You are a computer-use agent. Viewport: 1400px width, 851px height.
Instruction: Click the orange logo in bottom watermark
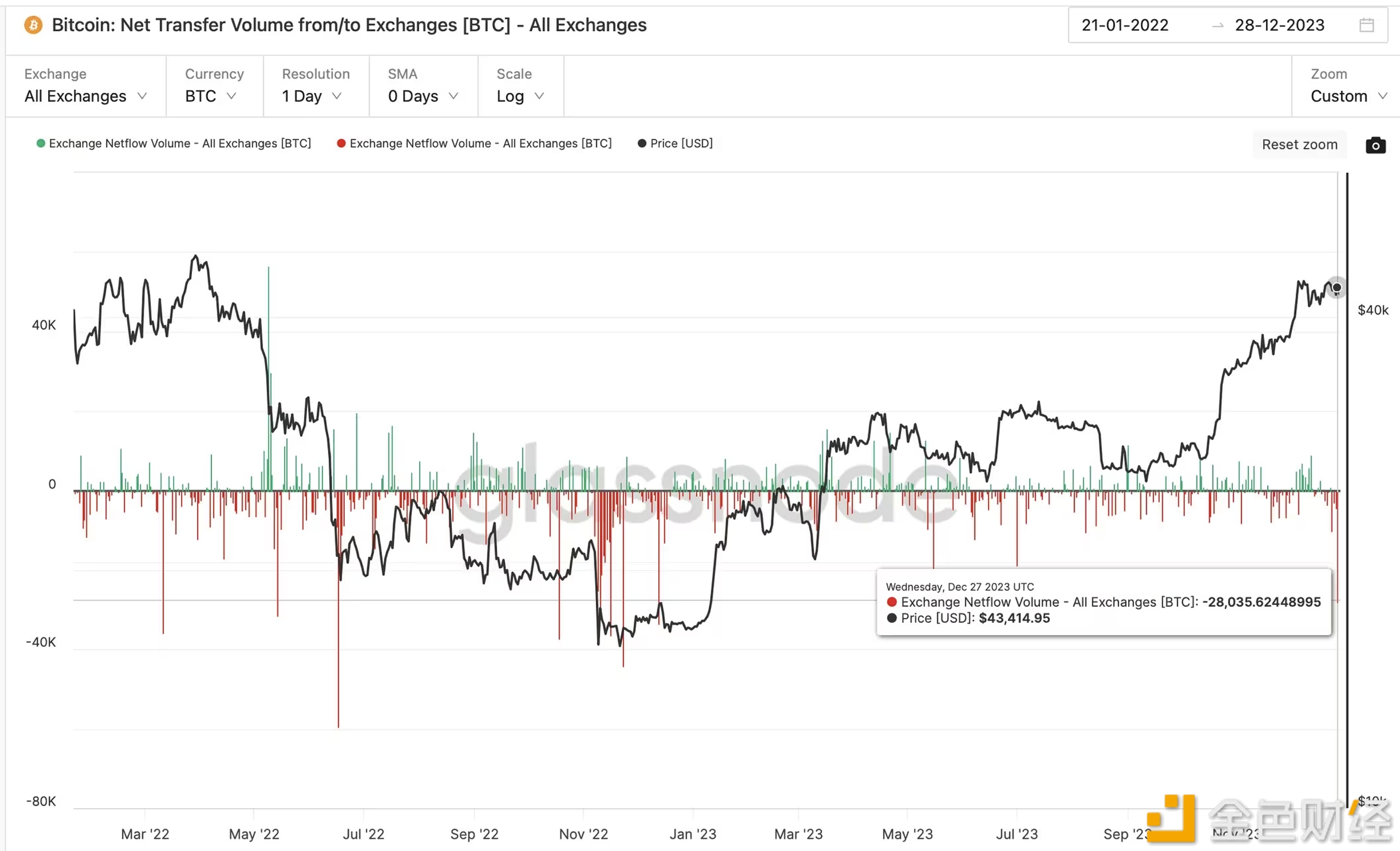tap(1170, 819)
